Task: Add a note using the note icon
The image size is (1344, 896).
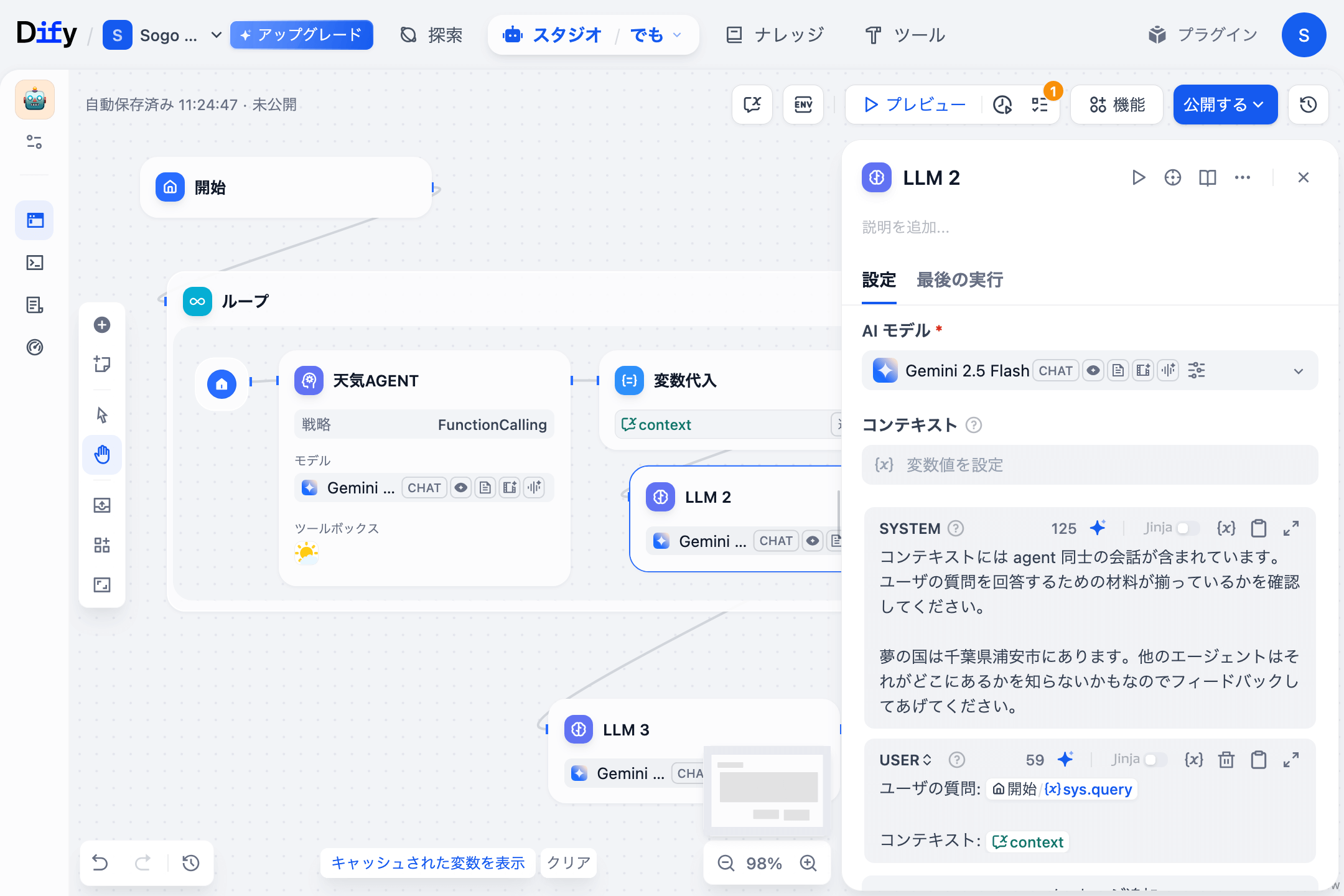Action: tap(102, 364)
